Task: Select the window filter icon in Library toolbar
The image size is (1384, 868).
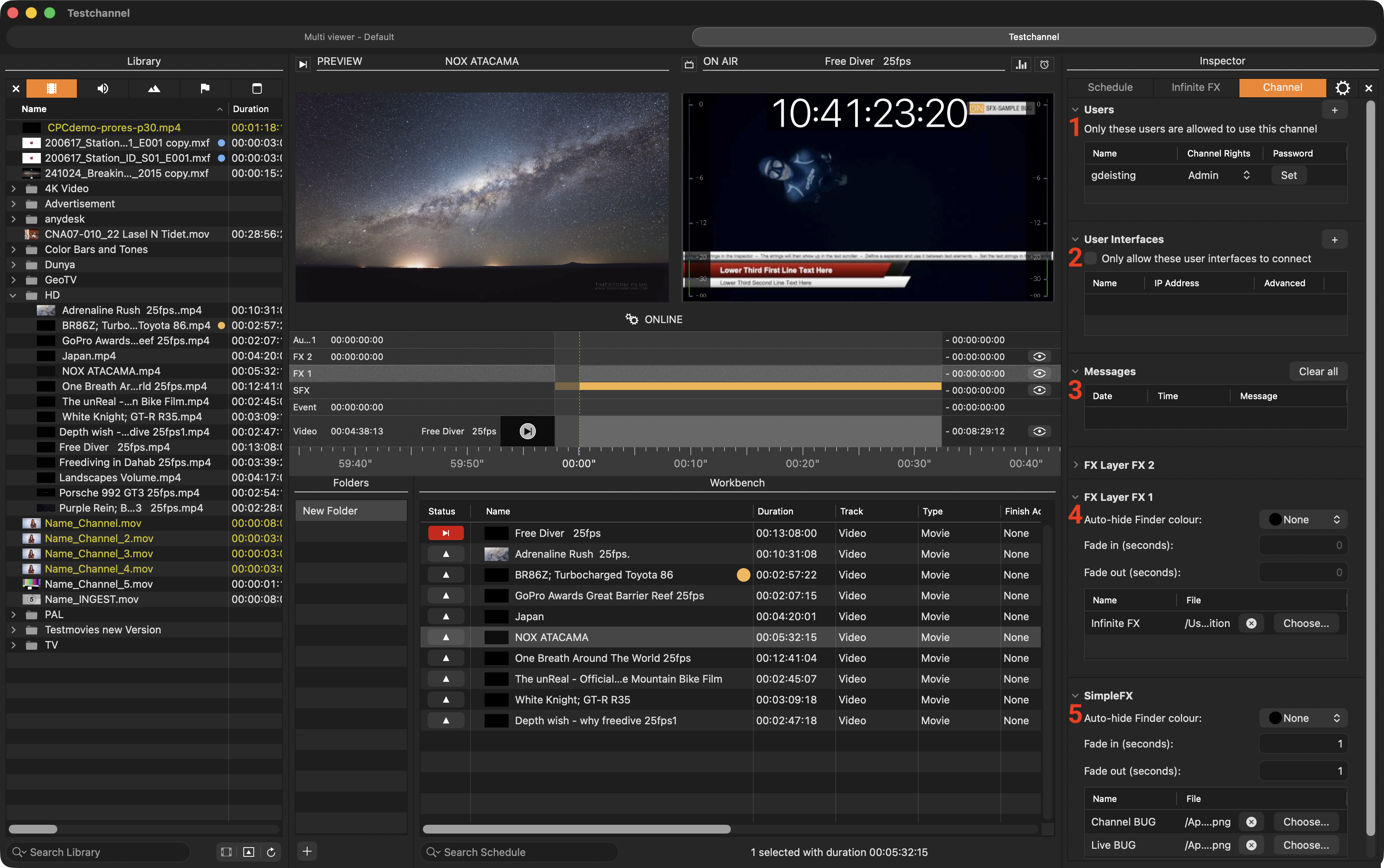Action: pyautogui.click(x=257, y=88)
